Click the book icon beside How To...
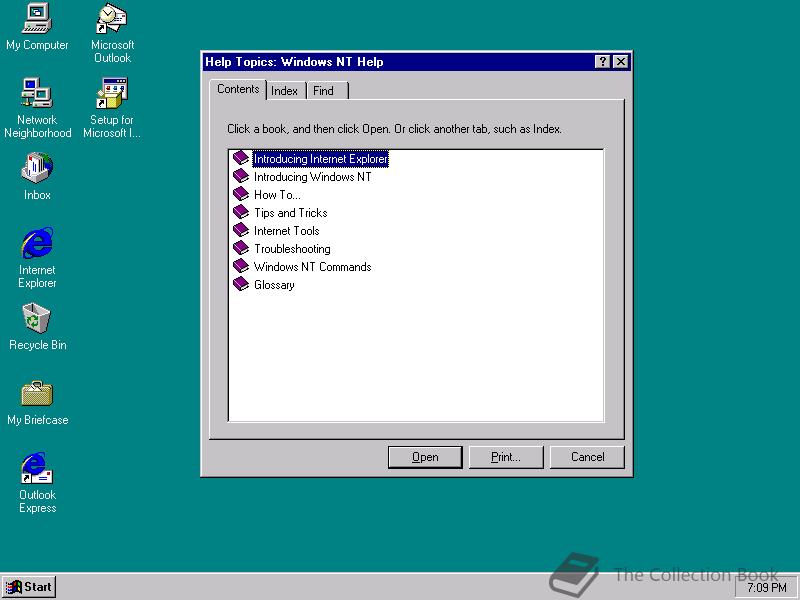Viewport: 800px width, 600px height. click(x=241, y=194)
